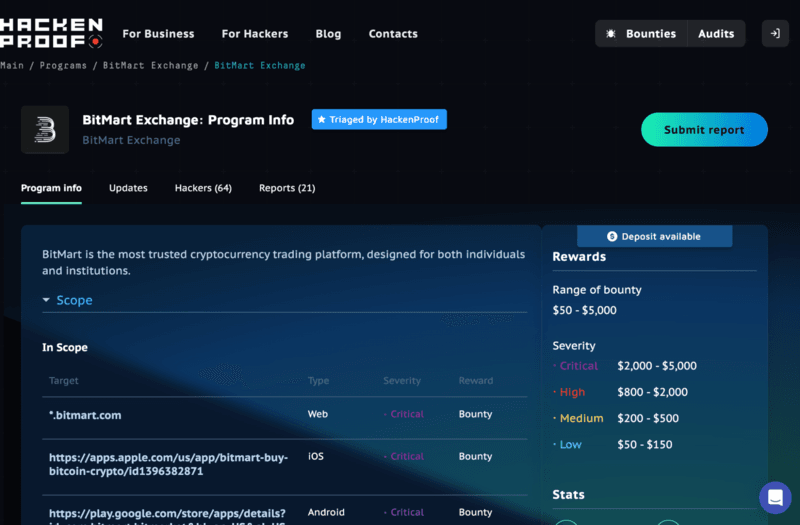The height and width of the screenshot is (525, 800).
Task: Click the $2,000 - $5,000 reward value
Action: (x=657, y=366)
